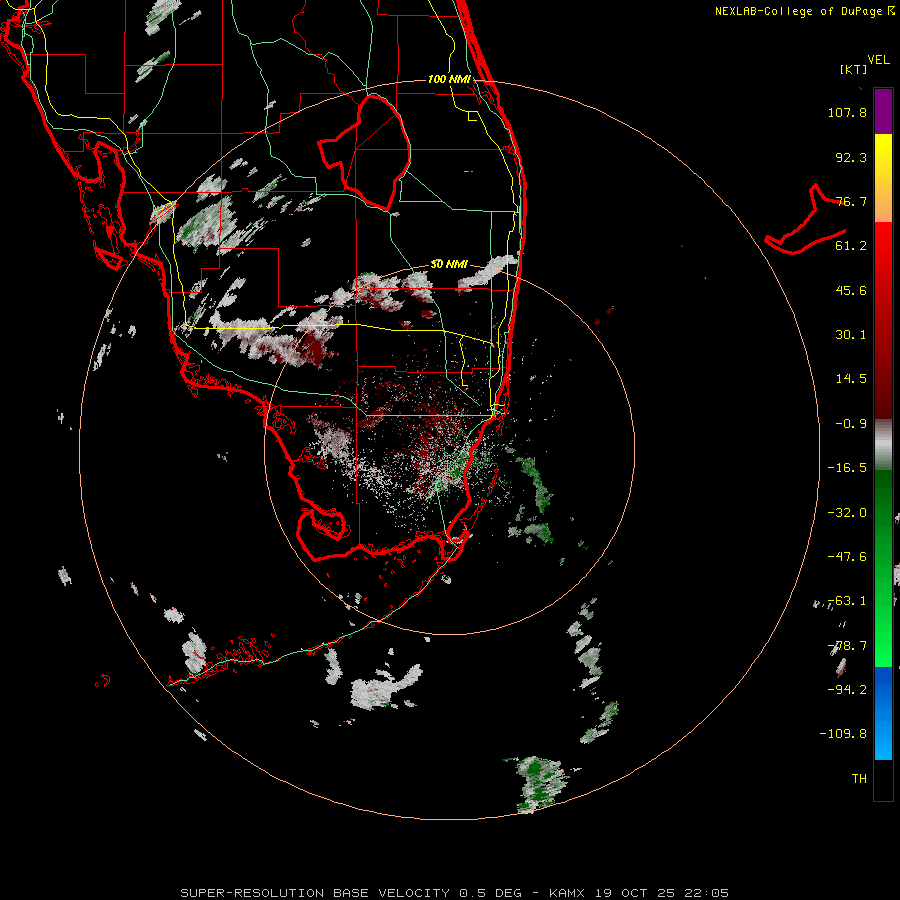This screenshot has width=900, height=900.
Task: Click the Grand Bahama island outline
Action: point(806,220)
